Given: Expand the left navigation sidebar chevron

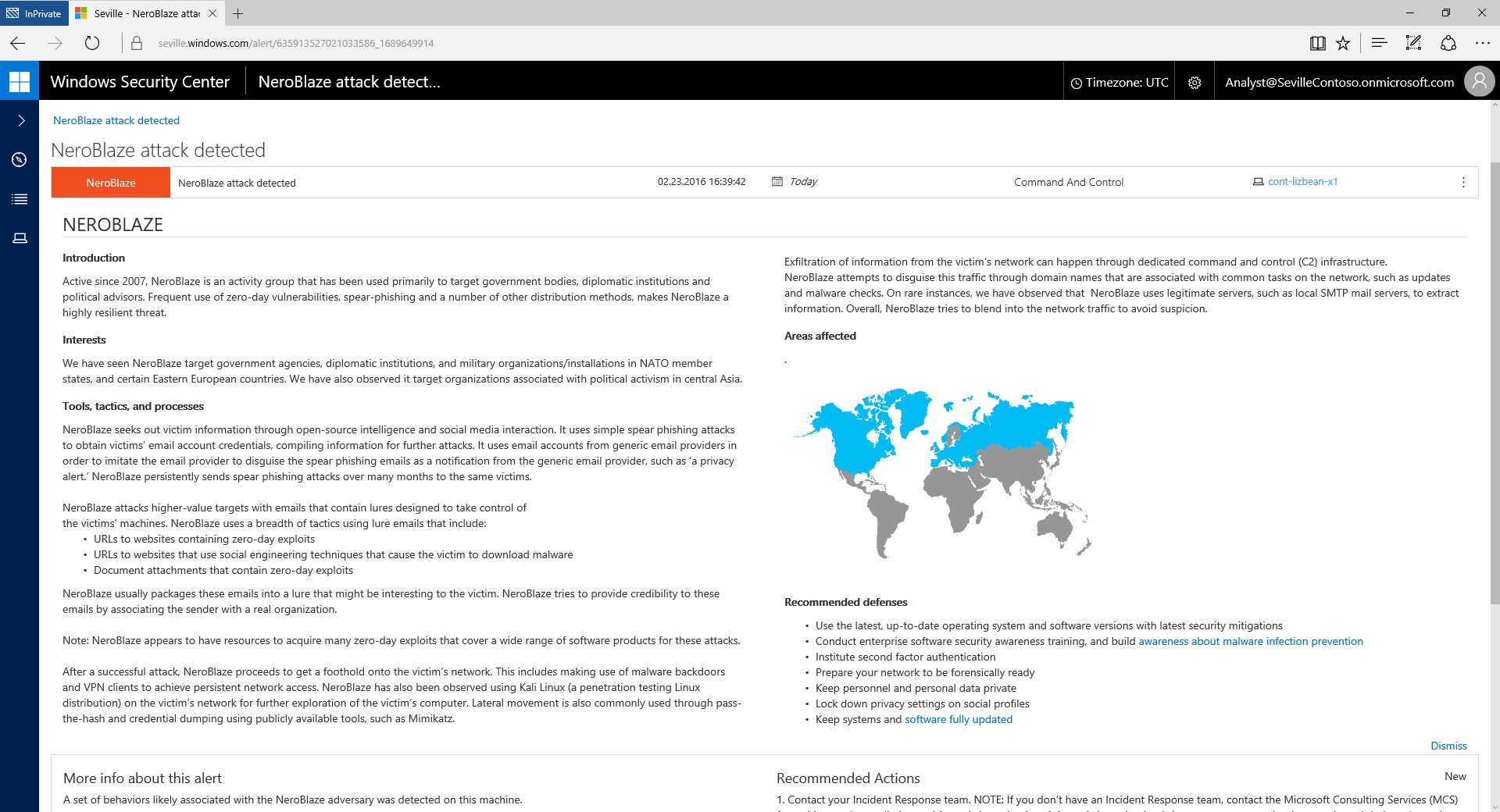Looking at the screenshot, I should (21, 120).
